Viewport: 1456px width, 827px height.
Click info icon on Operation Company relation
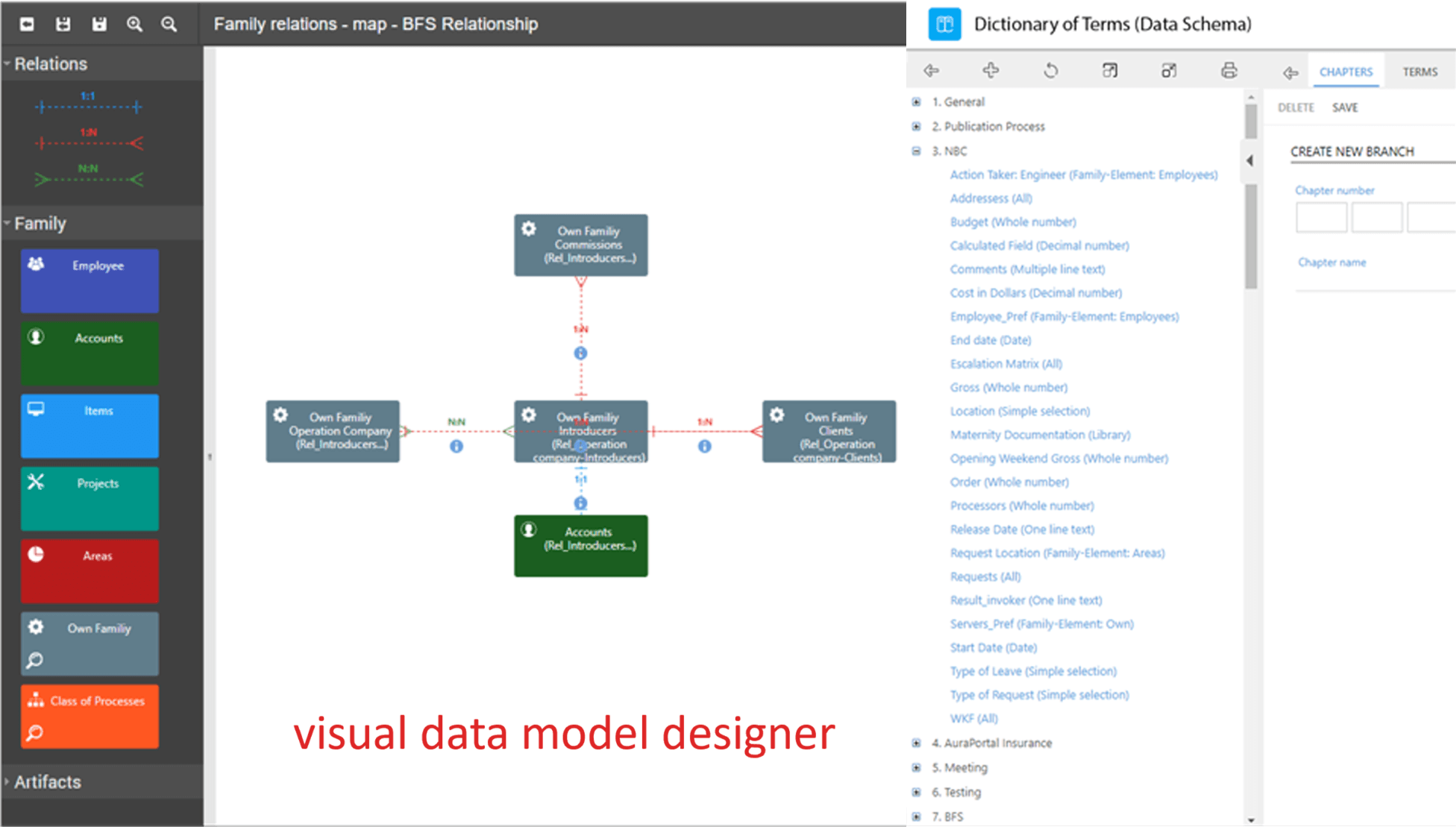(456, 447)
